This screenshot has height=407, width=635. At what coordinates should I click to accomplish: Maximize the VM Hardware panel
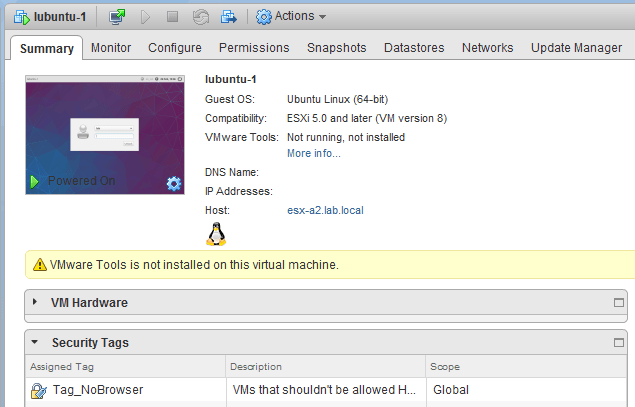point(618,302)
